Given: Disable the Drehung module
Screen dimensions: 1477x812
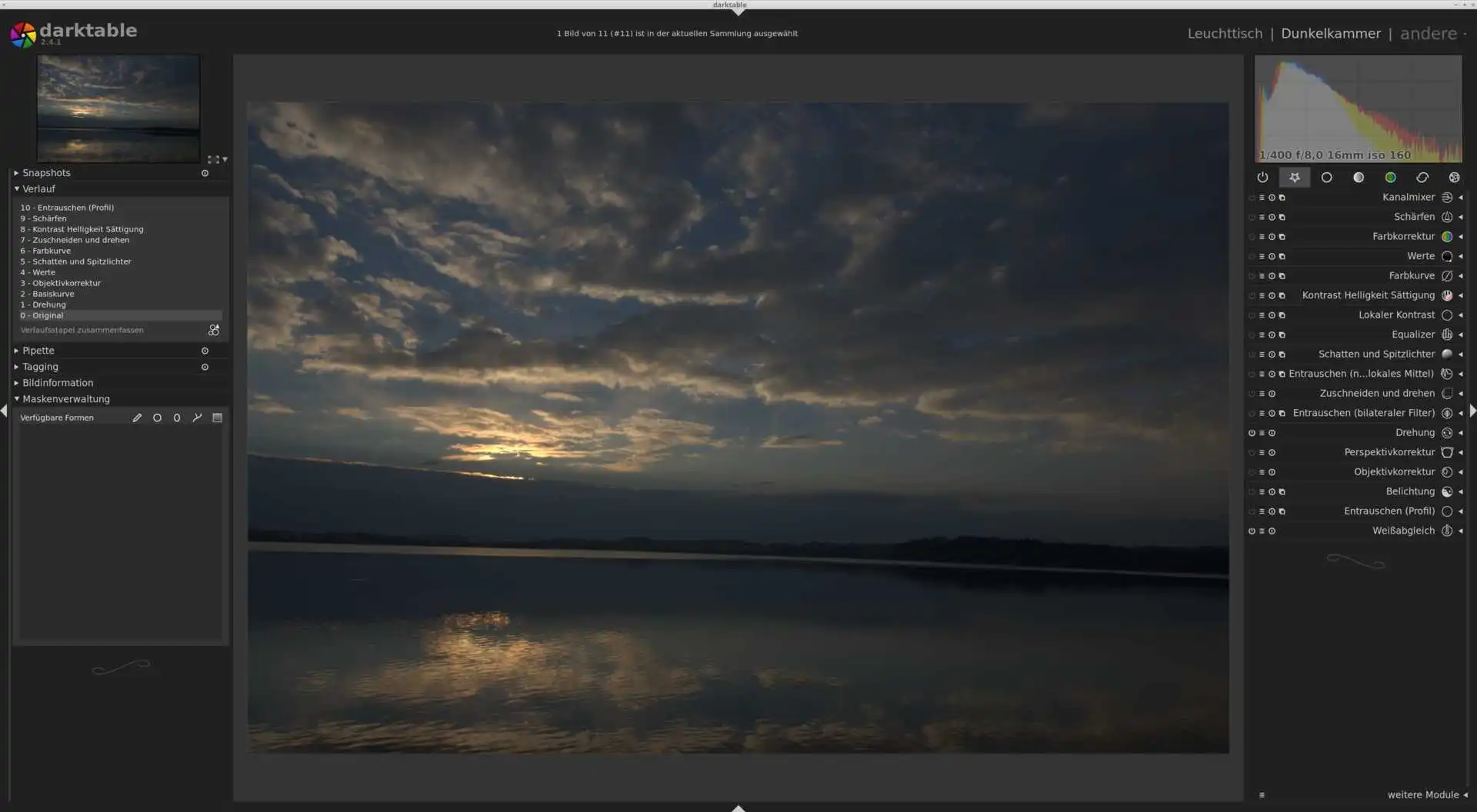Looking at the screenshot, I should [1252, 433].
